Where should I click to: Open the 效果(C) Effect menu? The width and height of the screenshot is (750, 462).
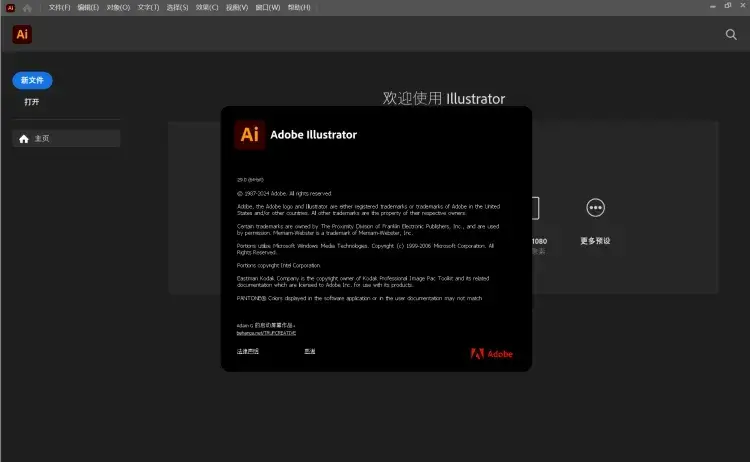[207, 7]
